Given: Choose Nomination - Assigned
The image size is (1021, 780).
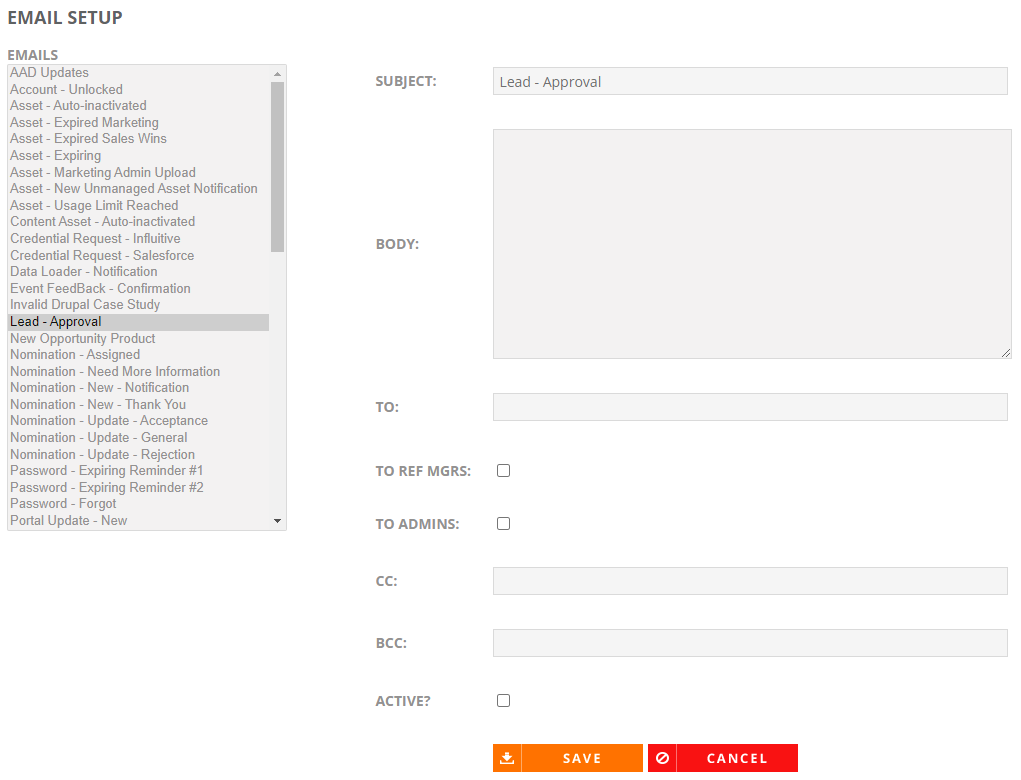Looking at the screenshot, I should (x=139, y=355).
